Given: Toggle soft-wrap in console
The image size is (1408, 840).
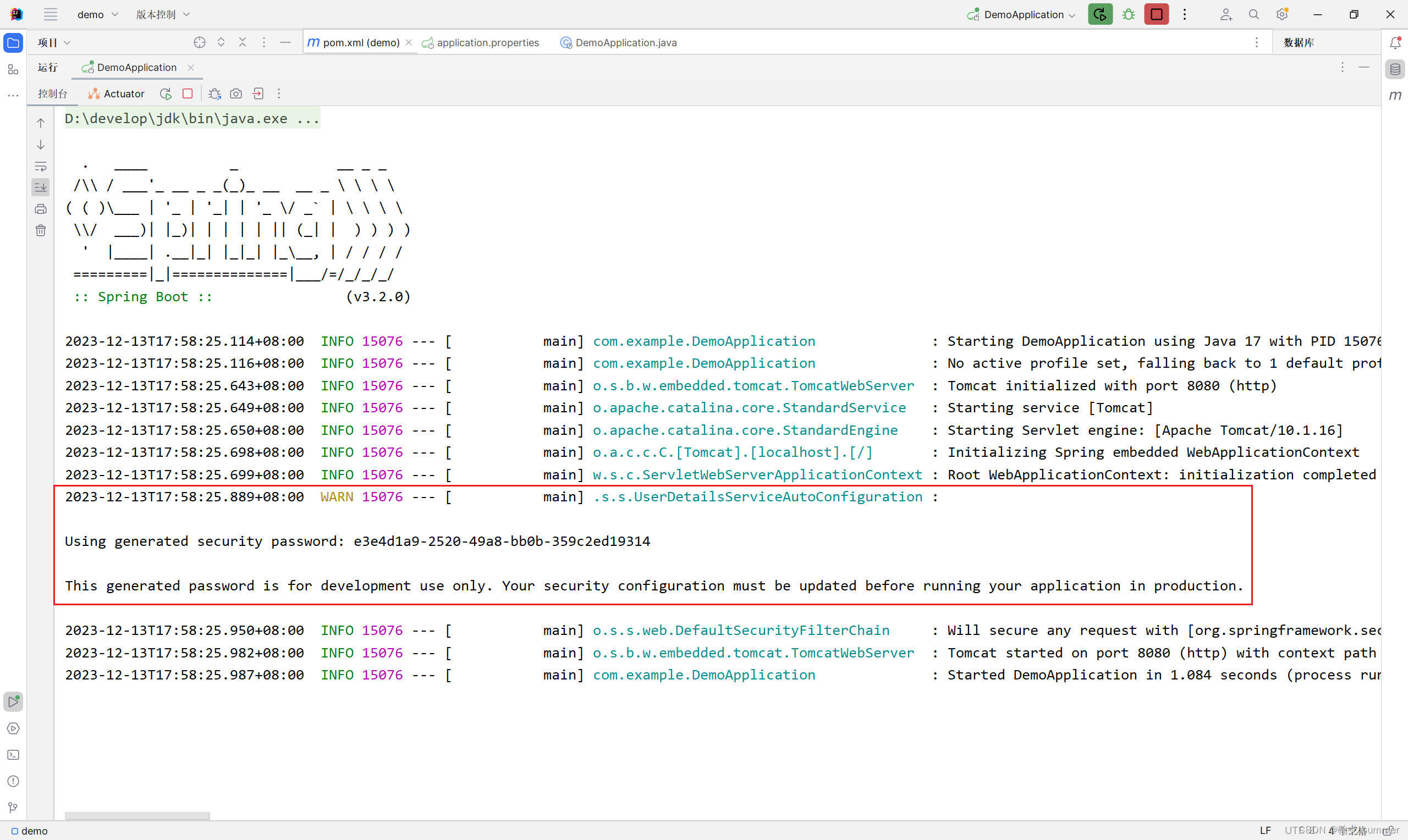Looking at the screenshot, I should click(41, 167).
